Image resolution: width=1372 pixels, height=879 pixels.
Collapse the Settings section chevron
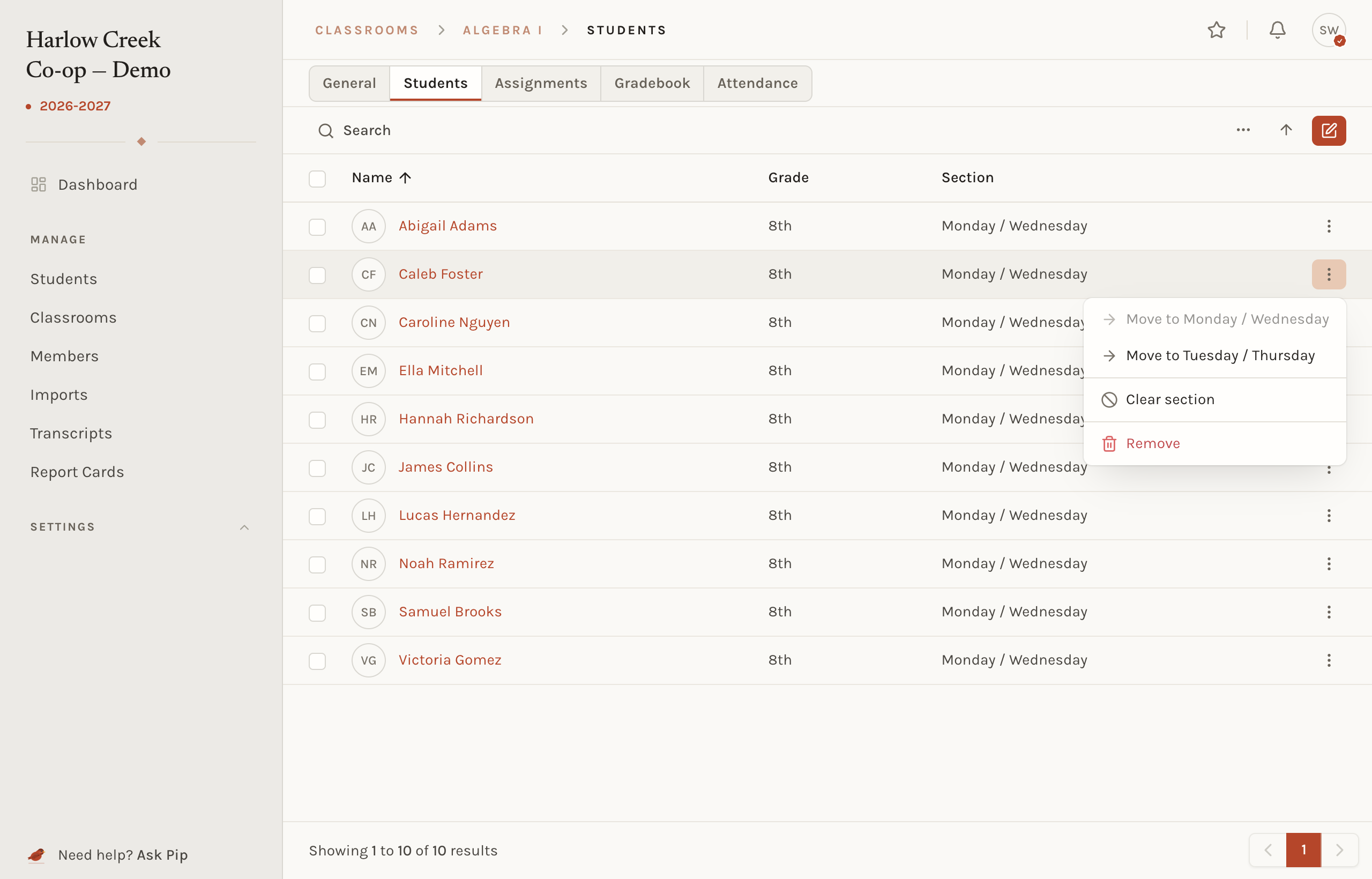(x=244, y=527)
